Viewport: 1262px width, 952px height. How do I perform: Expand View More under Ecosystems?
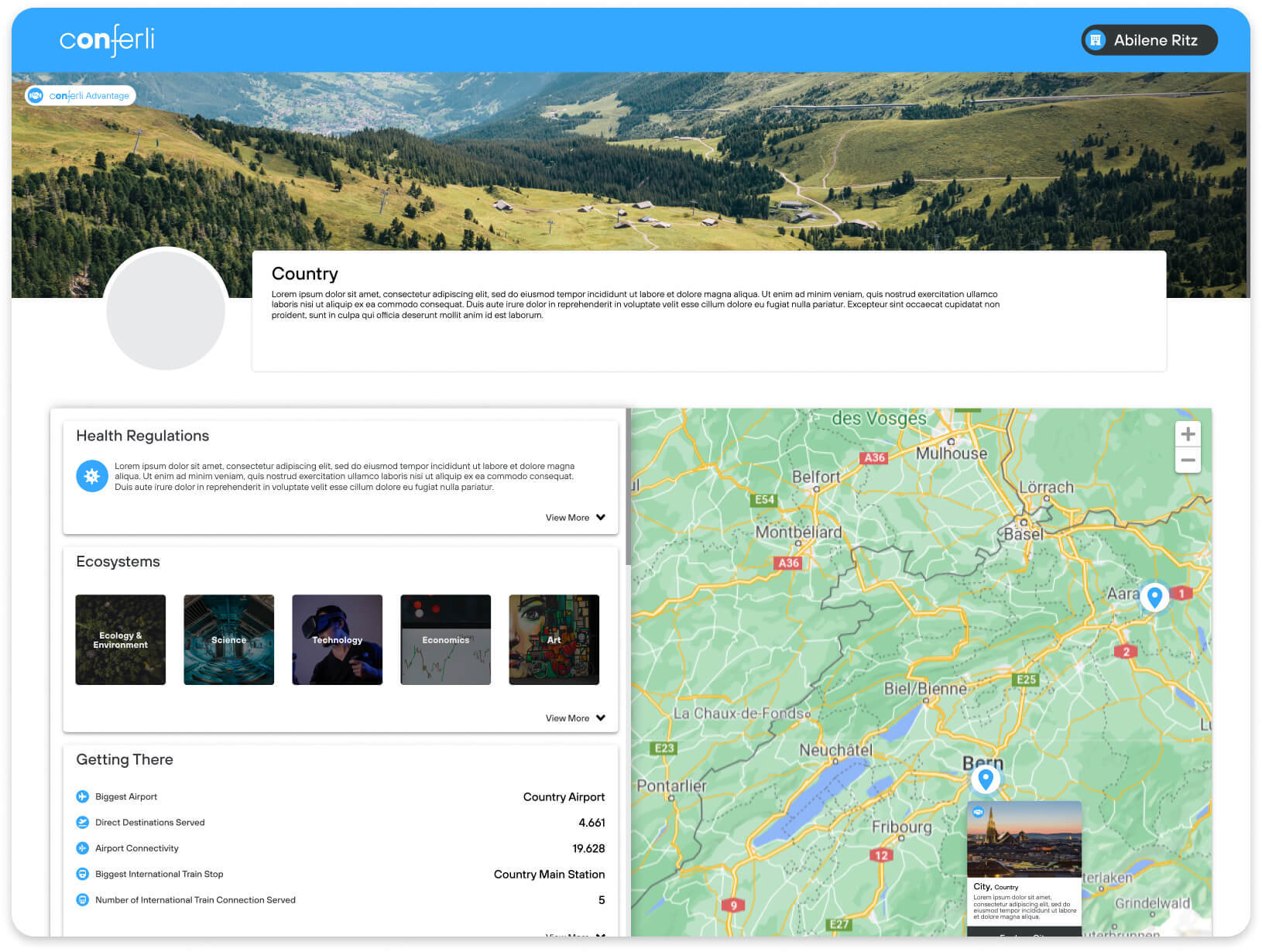(x=575, y=718)
